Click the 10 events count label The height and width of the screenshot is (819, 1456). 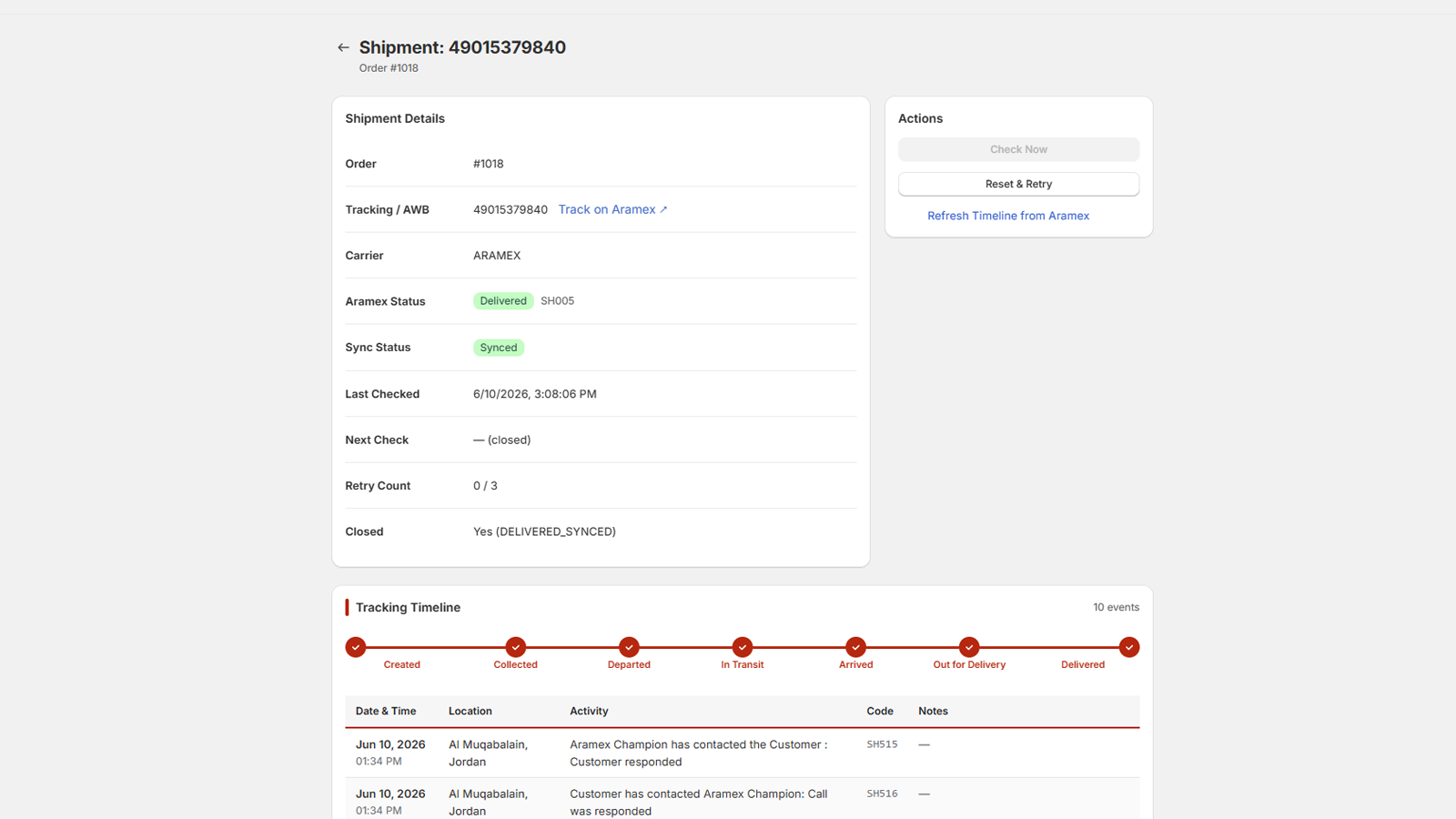pyautogui.click(x=1116, y=607)
